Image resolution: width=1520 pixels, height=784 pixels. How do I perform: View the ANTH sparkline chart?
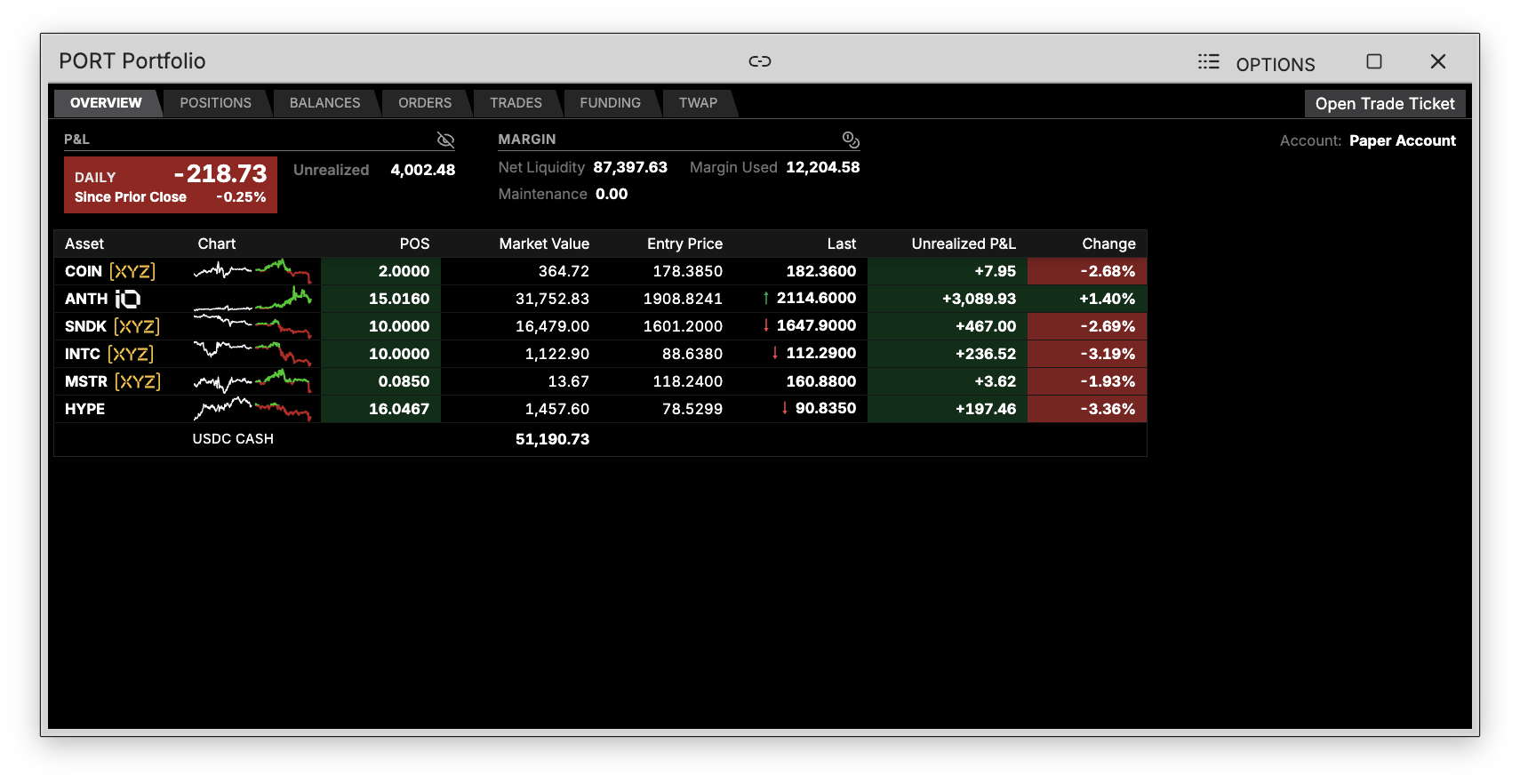[x=252, y=298]
